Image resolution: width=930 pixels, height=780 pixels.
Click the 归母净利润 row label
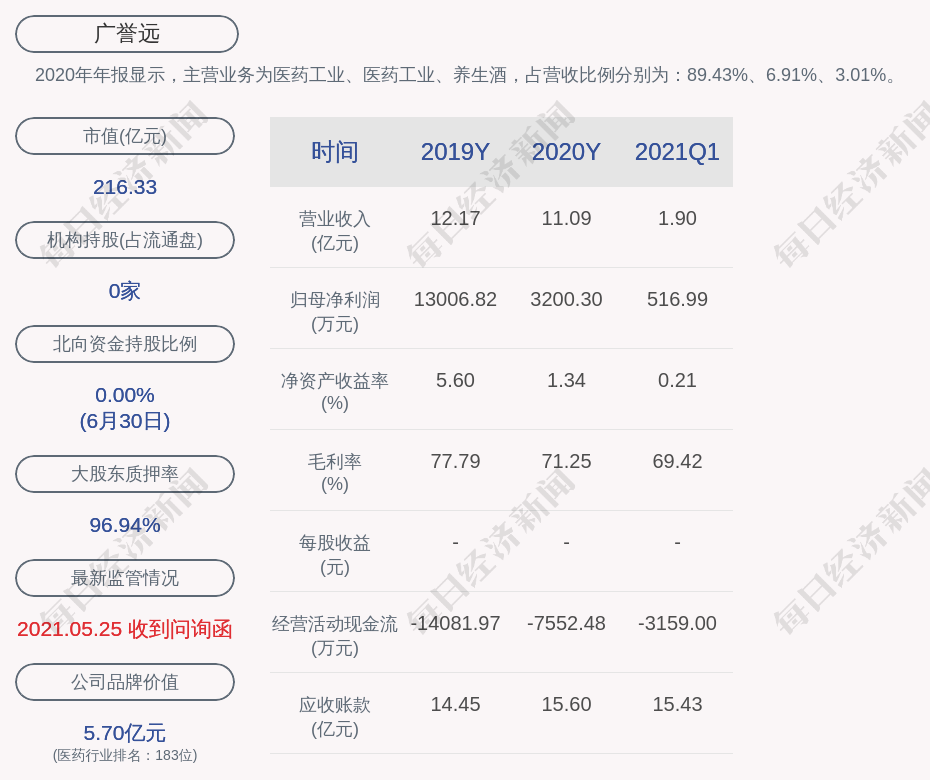(335, 311)
